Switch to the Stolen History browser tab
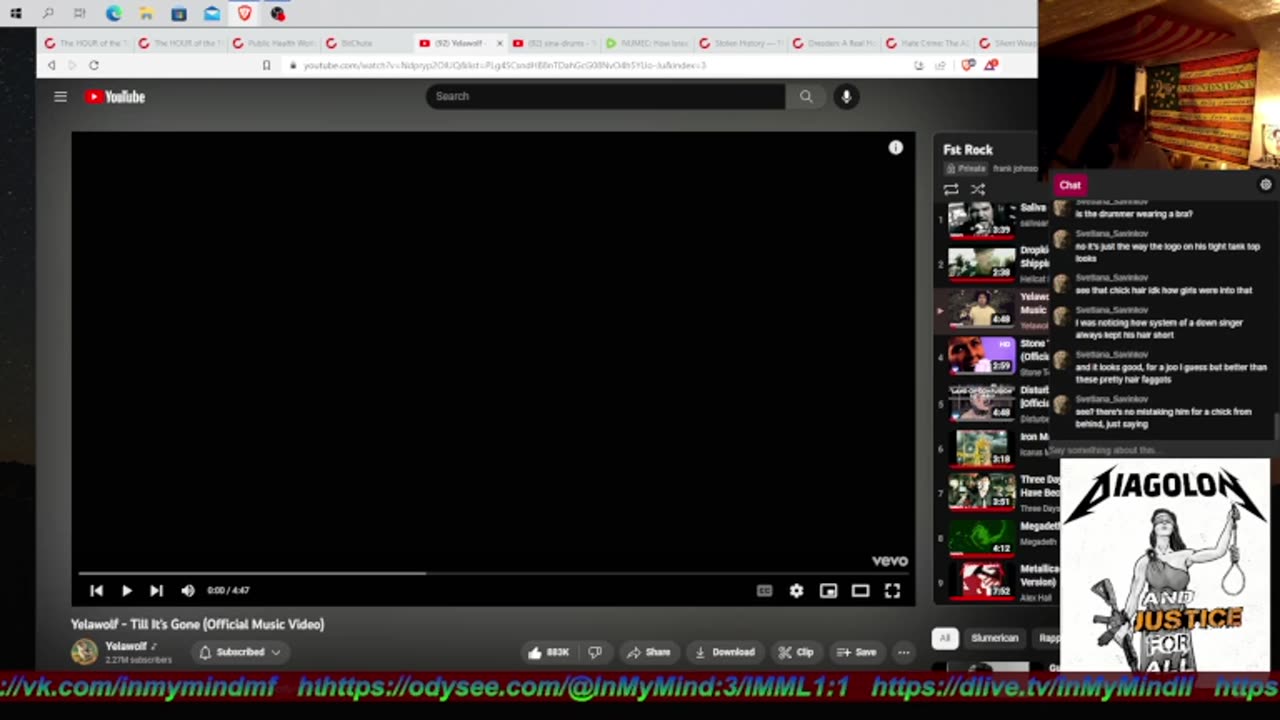Image resolution: width=1280 pixels, height=720 pixels. pyautogui.click(x=740, y=43)
